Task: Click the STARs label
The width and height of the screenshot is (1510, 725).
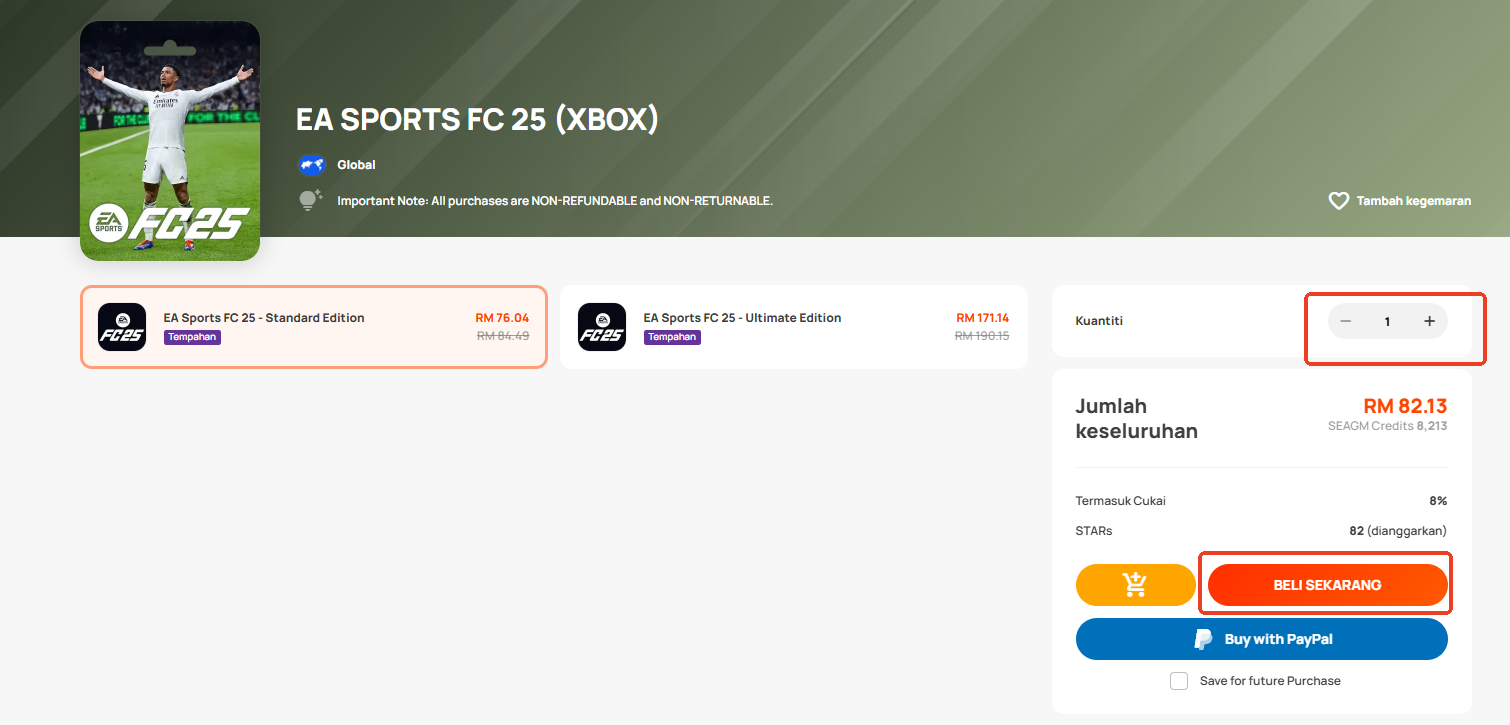Action: pos(1094,531)
